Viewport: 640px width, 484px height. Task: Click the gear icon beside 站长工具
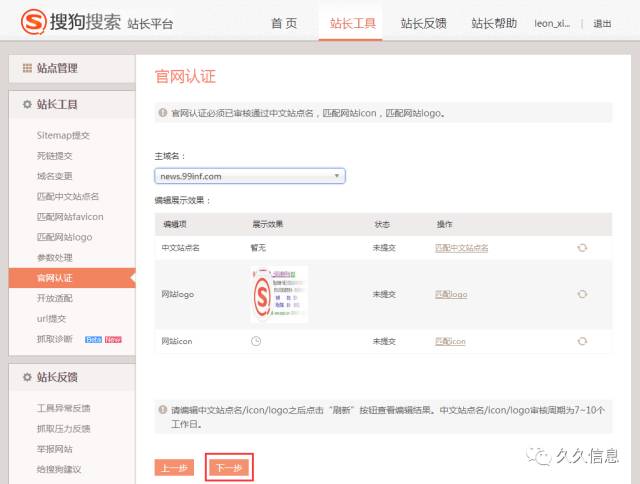click(26, 104)
